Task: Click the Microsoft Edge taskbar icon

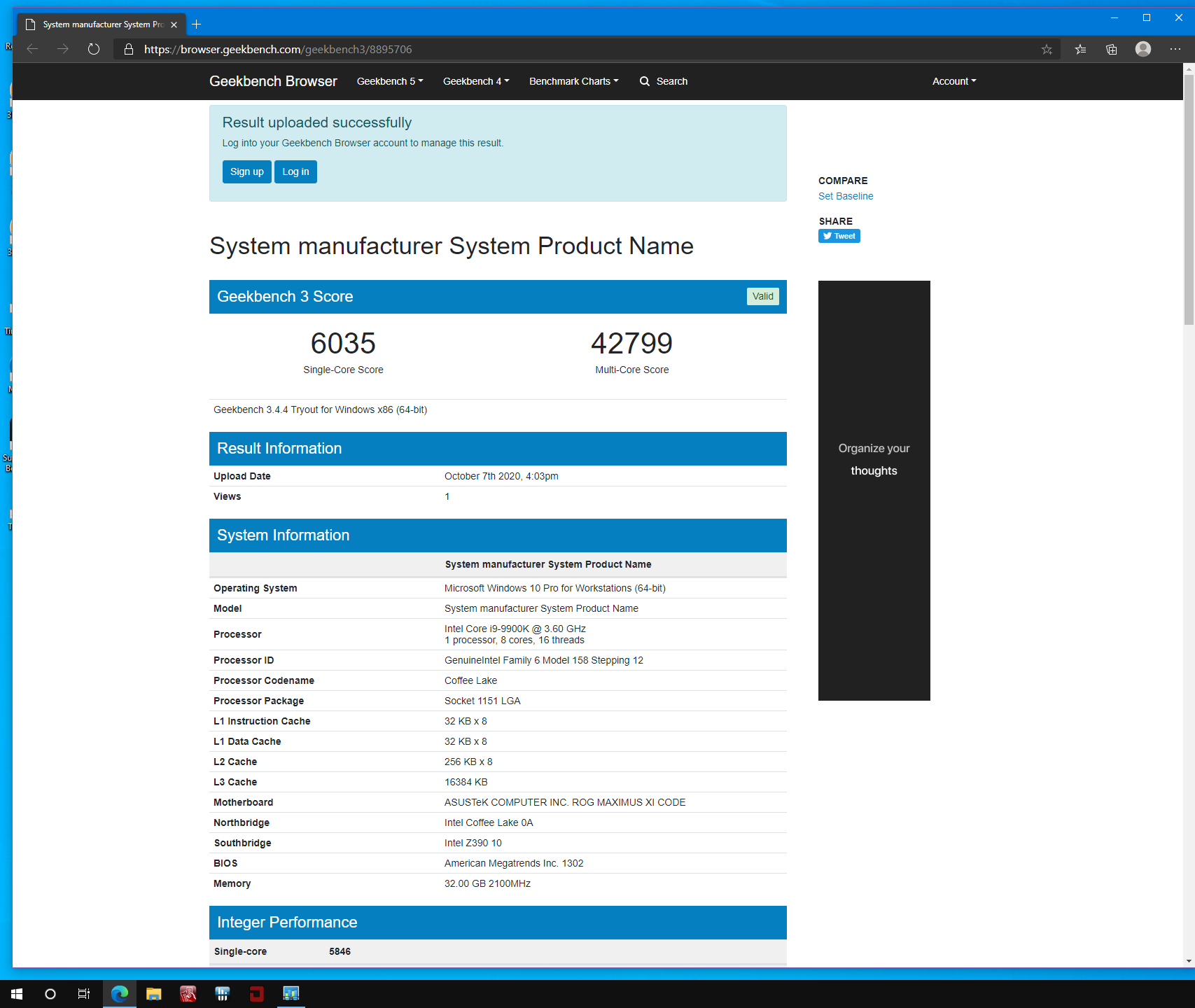Action: tap(120, 994)
